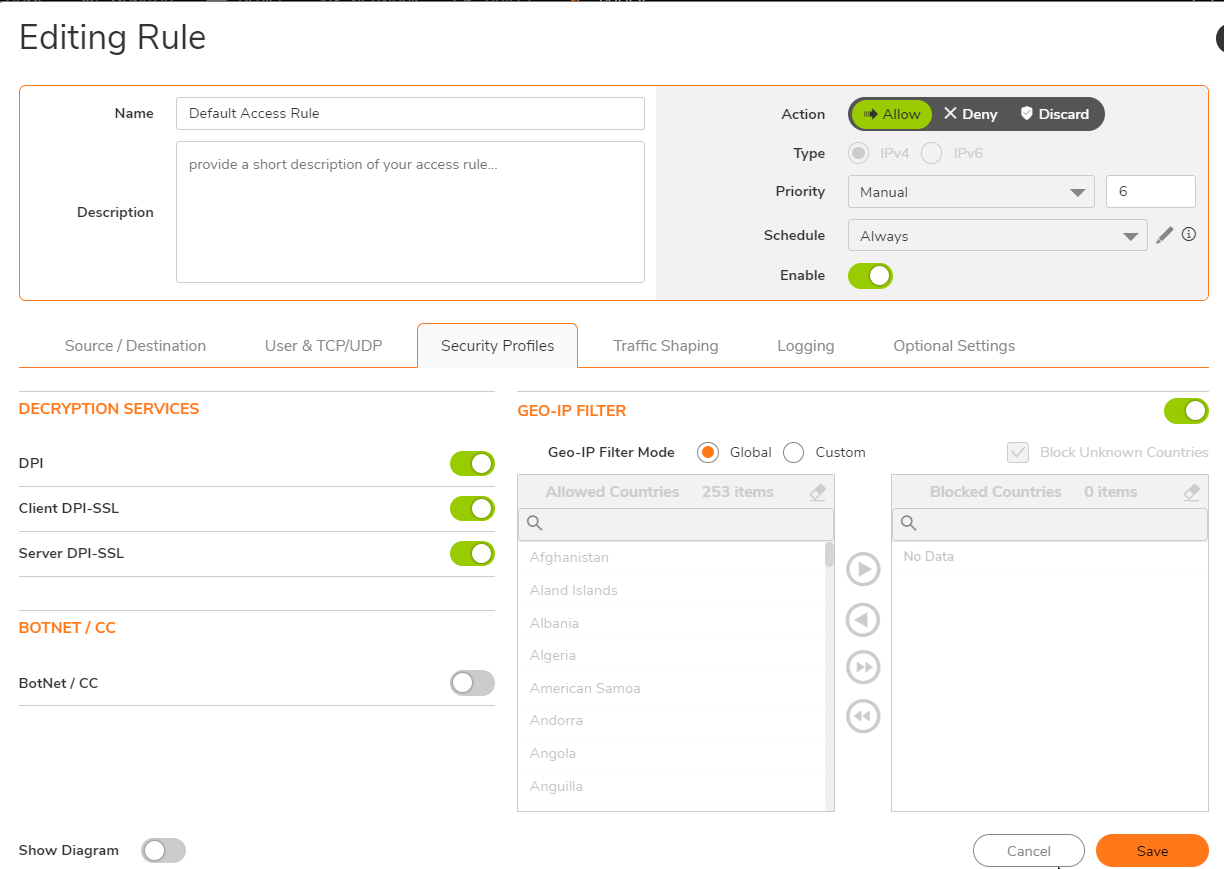1224x869 pixels.
Task: Clear Allowed Countries list with eraser icon
Action: [817, 492]
